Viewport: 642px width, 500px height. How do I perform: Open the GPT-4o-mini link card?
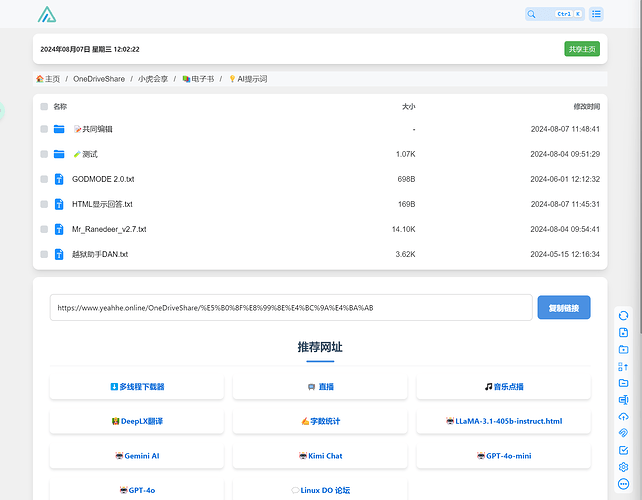(504, 456)
